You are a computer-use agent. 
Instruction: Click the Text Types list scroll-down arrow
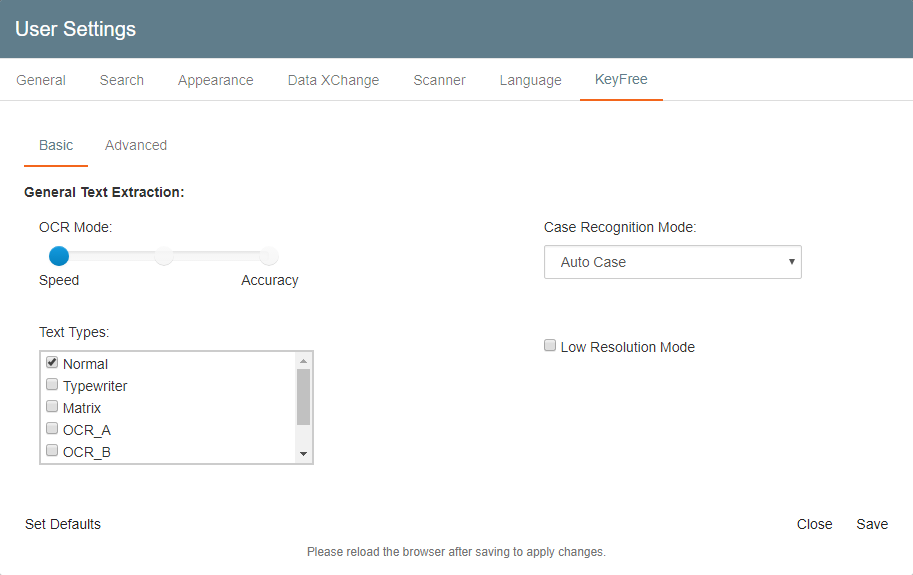[303, 454]
